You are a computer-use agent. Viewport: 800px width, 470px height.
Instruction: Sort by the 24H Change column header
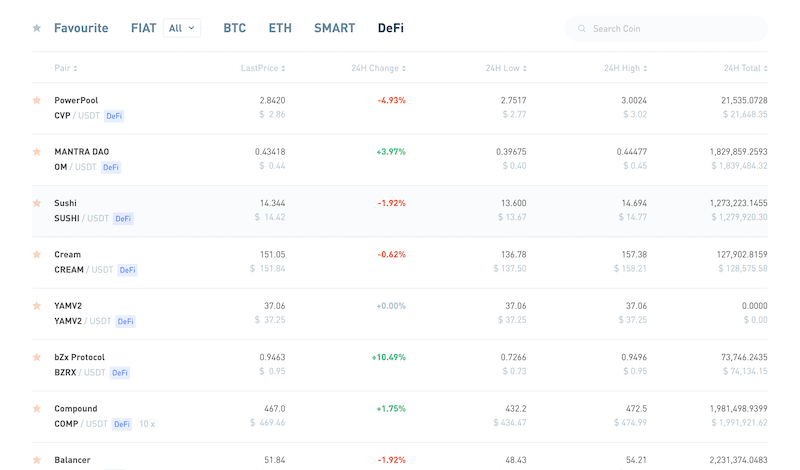click(x=378, y=68)
